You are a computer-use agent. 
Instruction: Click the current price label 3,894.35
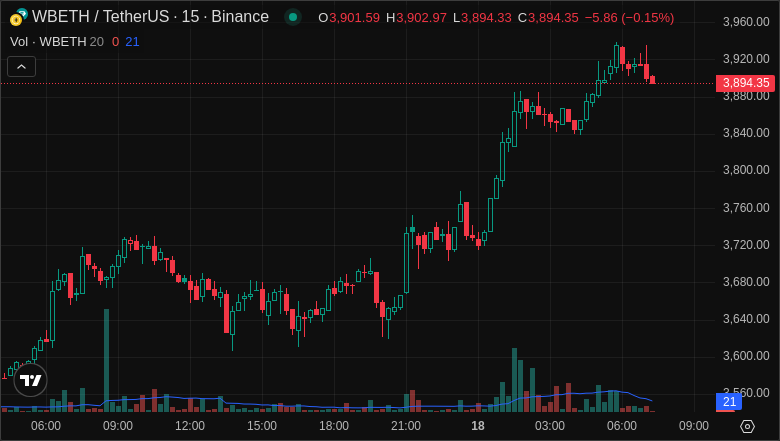745,83
